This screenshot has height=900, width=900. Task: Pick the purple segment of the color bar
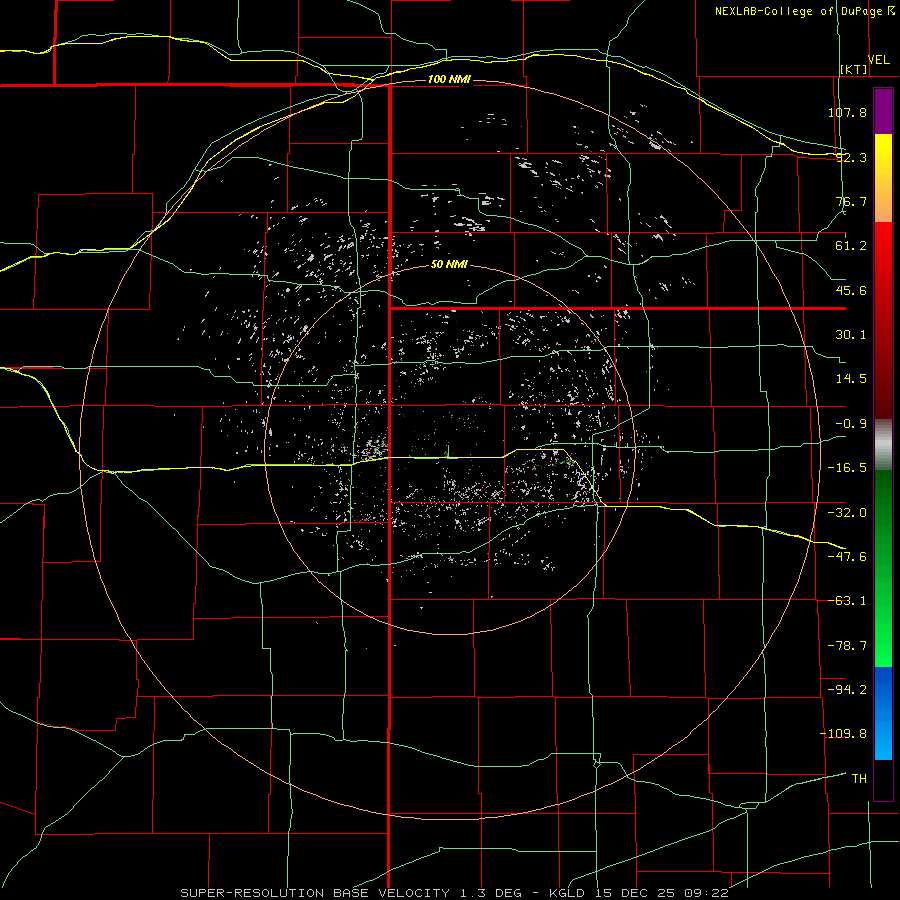pos(883,111)
